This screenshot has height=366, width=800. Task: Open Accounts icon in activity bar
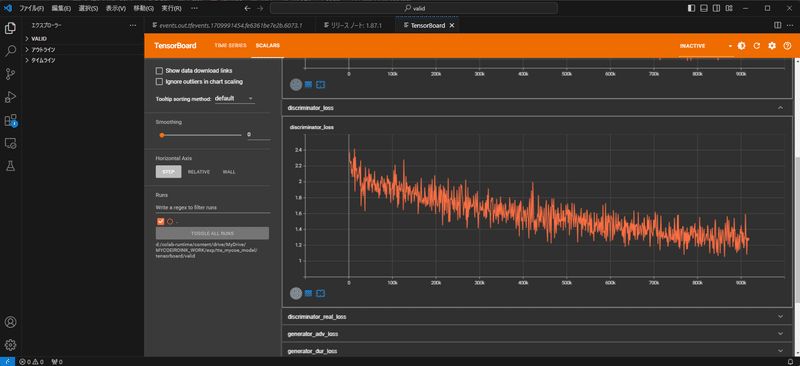pyautogui.click(x=10, y=322)
